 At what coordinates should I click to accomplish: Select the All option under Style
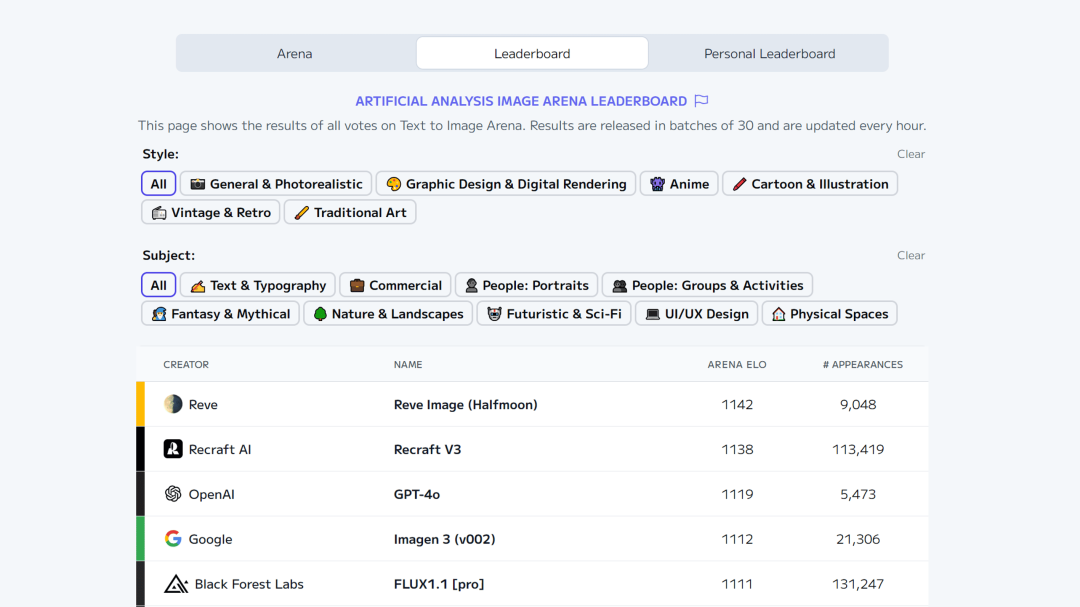[158, 184]
